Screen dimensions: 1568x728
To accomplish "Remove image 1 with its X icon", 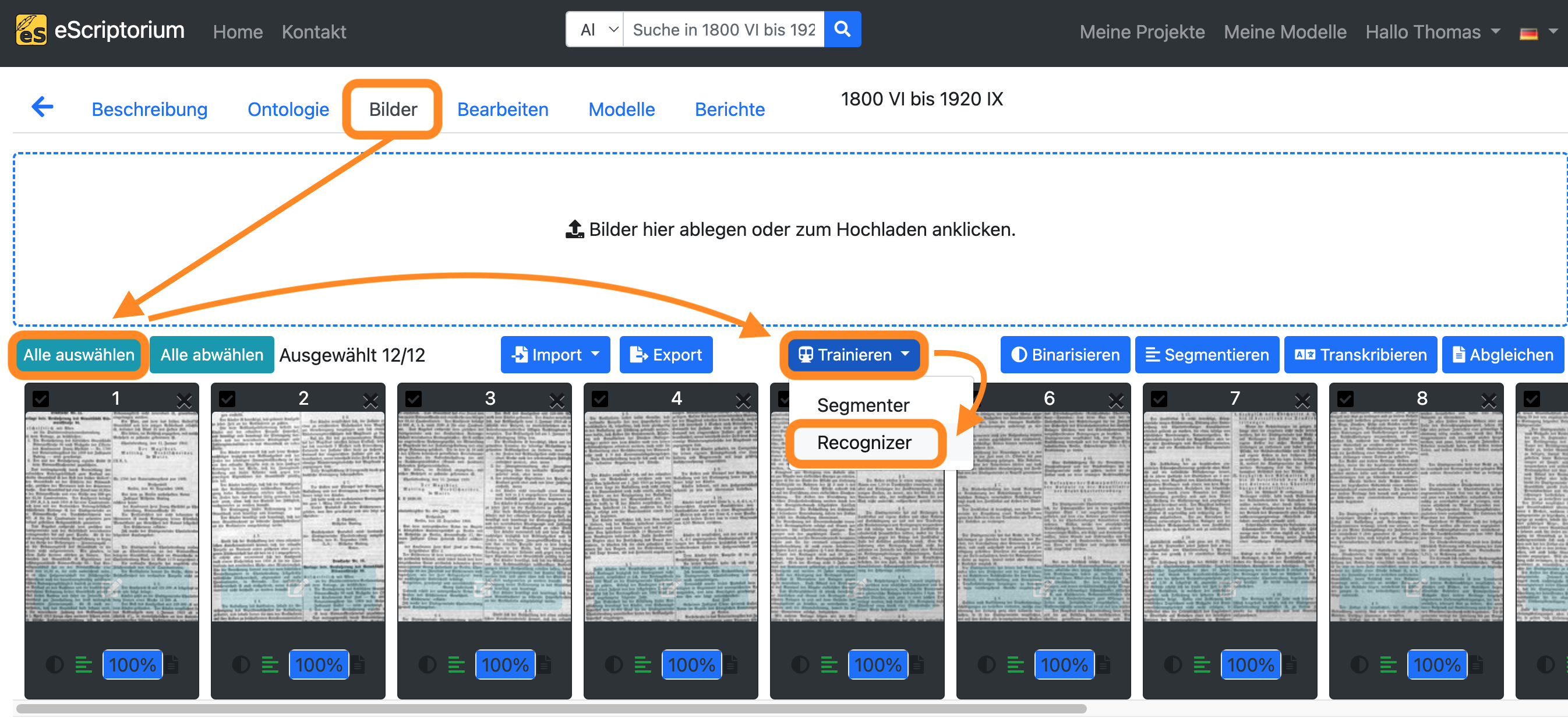I will coord(185,400).
